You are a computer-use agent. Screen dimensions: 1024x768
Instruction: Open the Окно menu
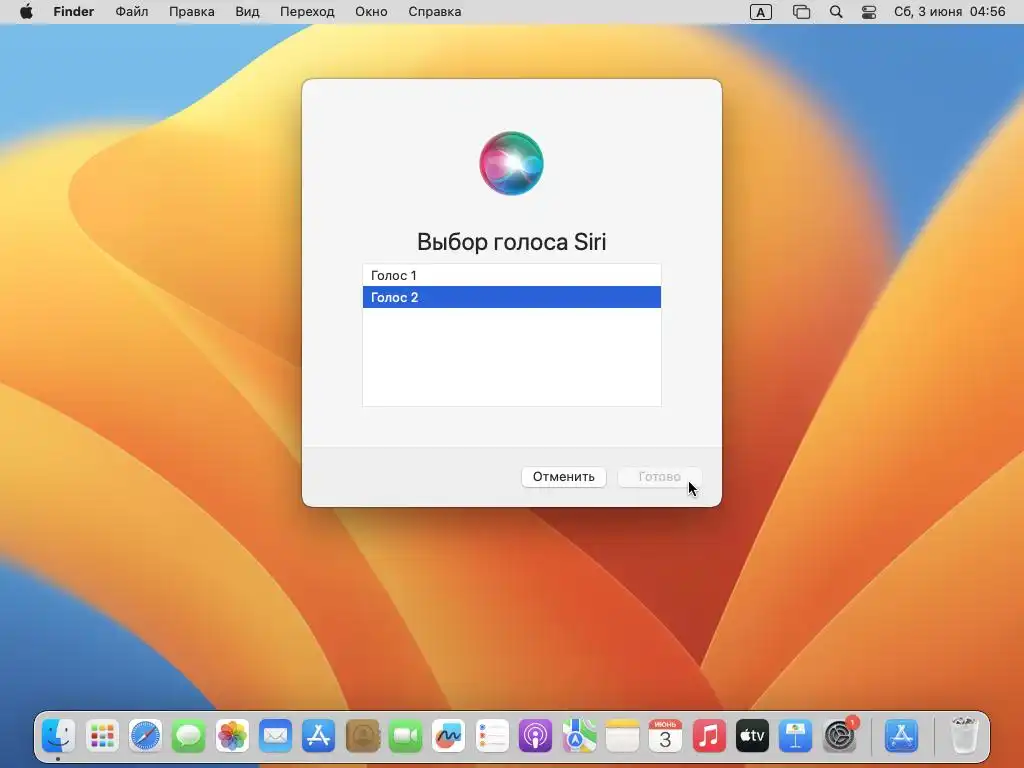(371, 12)
